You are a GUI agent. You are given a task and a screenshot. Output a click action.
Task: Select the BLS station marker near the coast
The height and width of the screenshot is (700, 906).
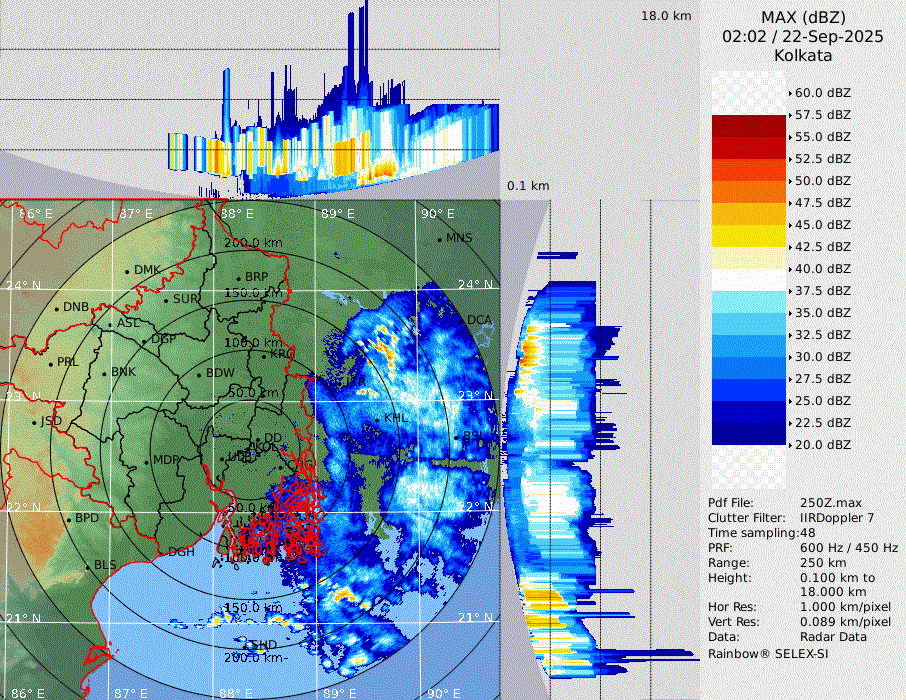click(x=87, y=566)
